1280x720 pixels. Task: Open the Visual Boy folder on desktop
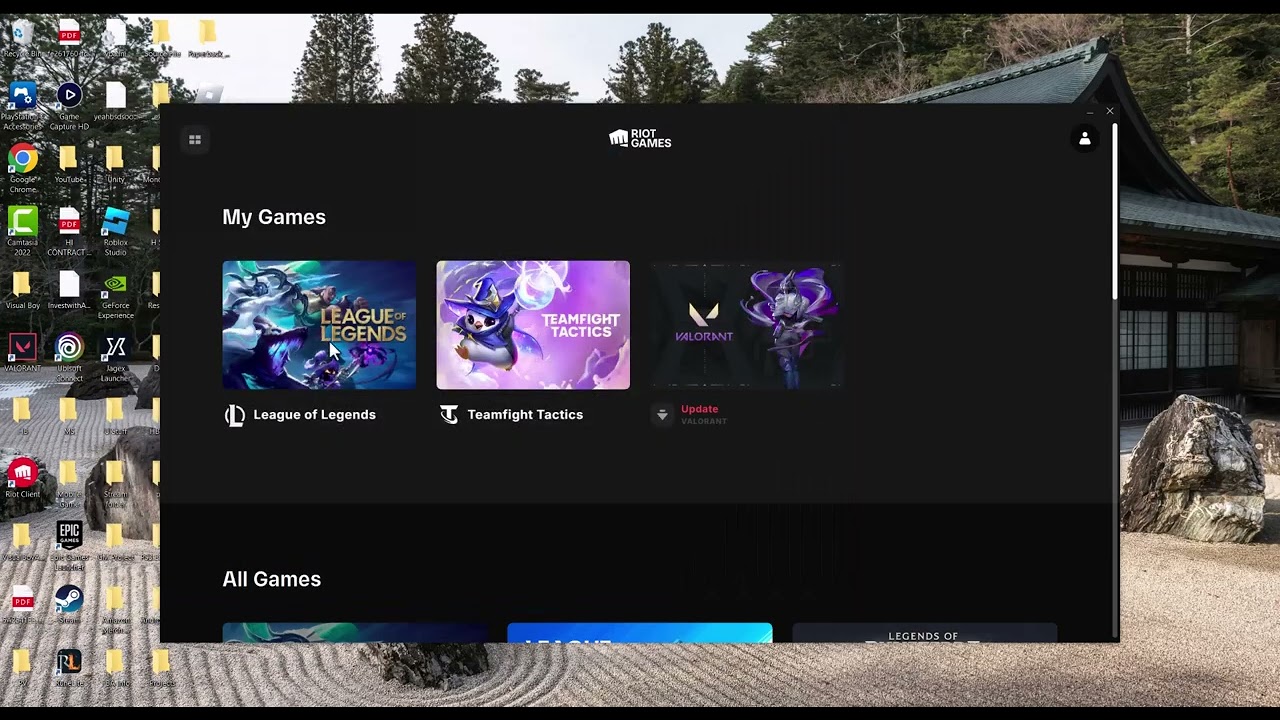pos(22,291)
